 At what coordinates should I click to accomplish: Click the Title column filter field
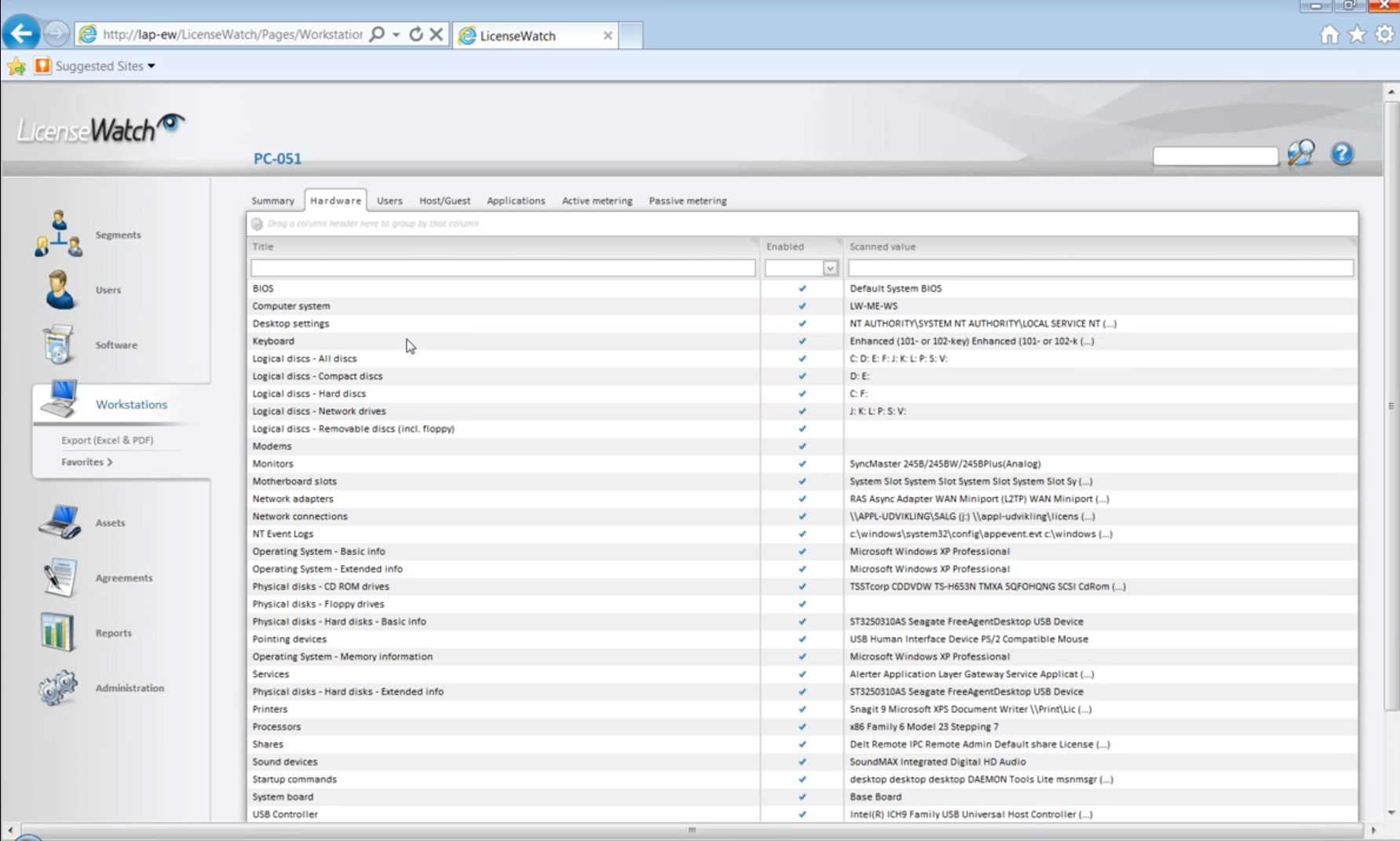(x=503, y=269)
